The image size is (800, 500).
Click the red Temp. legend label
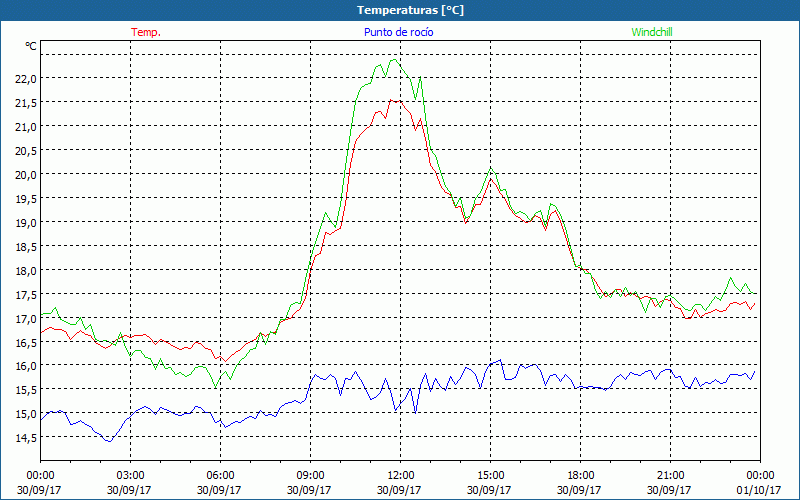coord(146,32)
